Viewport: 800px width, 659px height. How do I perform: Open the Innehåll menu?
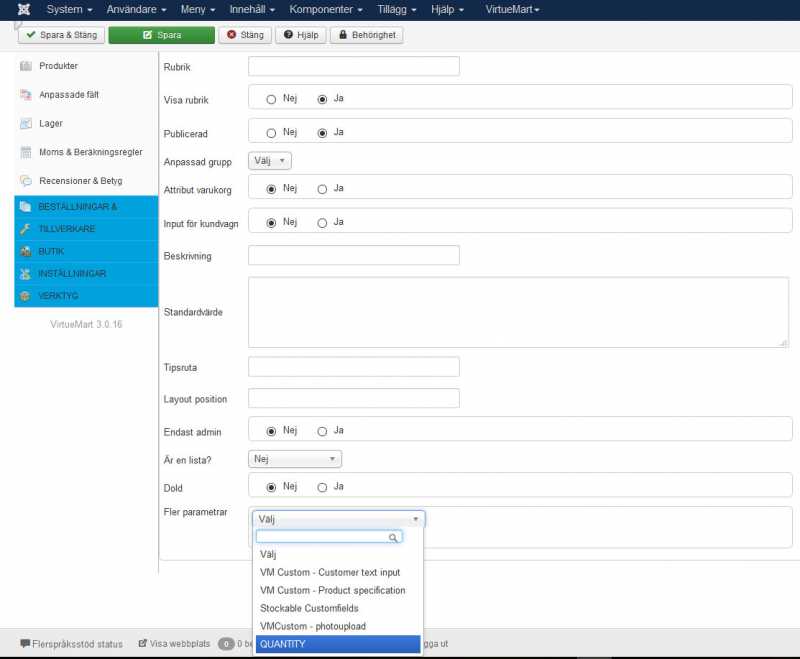pyautogui.click(x=252, y=9)
